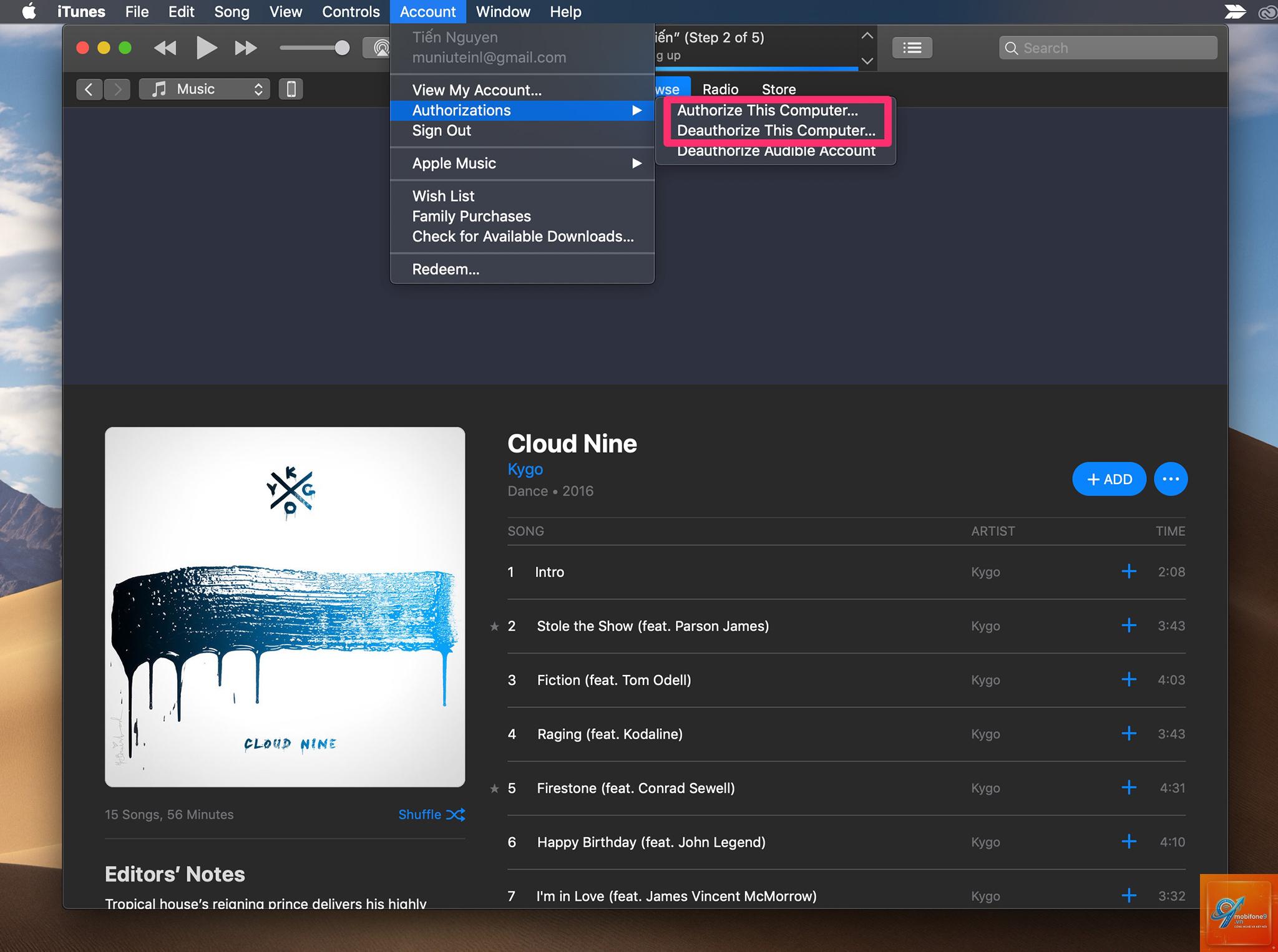Viewport: 1278px width, 952px height.
Task: Expand the Authorizations submenu
Action: point(522,110)
